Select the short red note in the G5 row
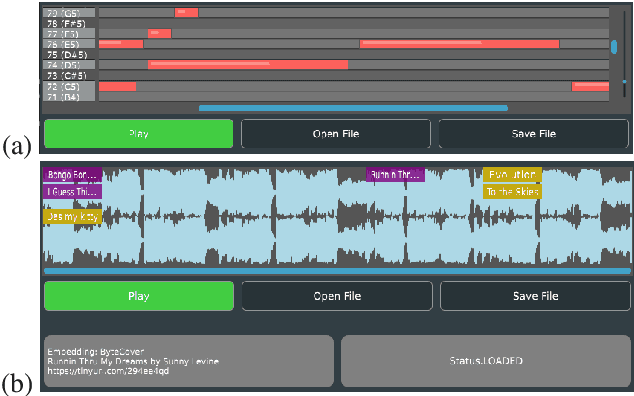Image resolution: width=634 pixels, height=396 pixels. pyautogui.click(x=186, y=13)
